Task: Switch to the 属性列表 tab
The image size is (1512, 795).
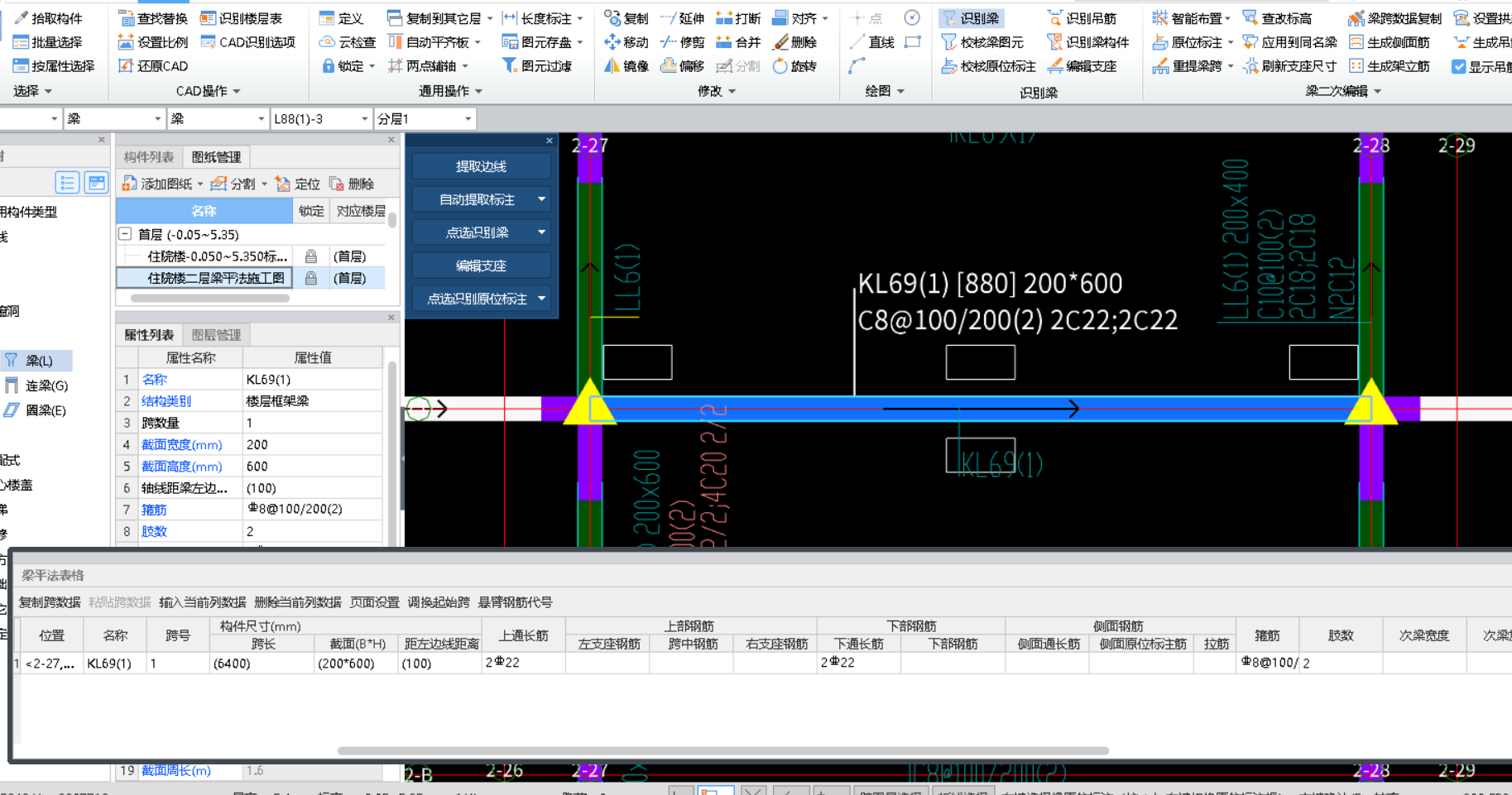Action: pos(148,335)
